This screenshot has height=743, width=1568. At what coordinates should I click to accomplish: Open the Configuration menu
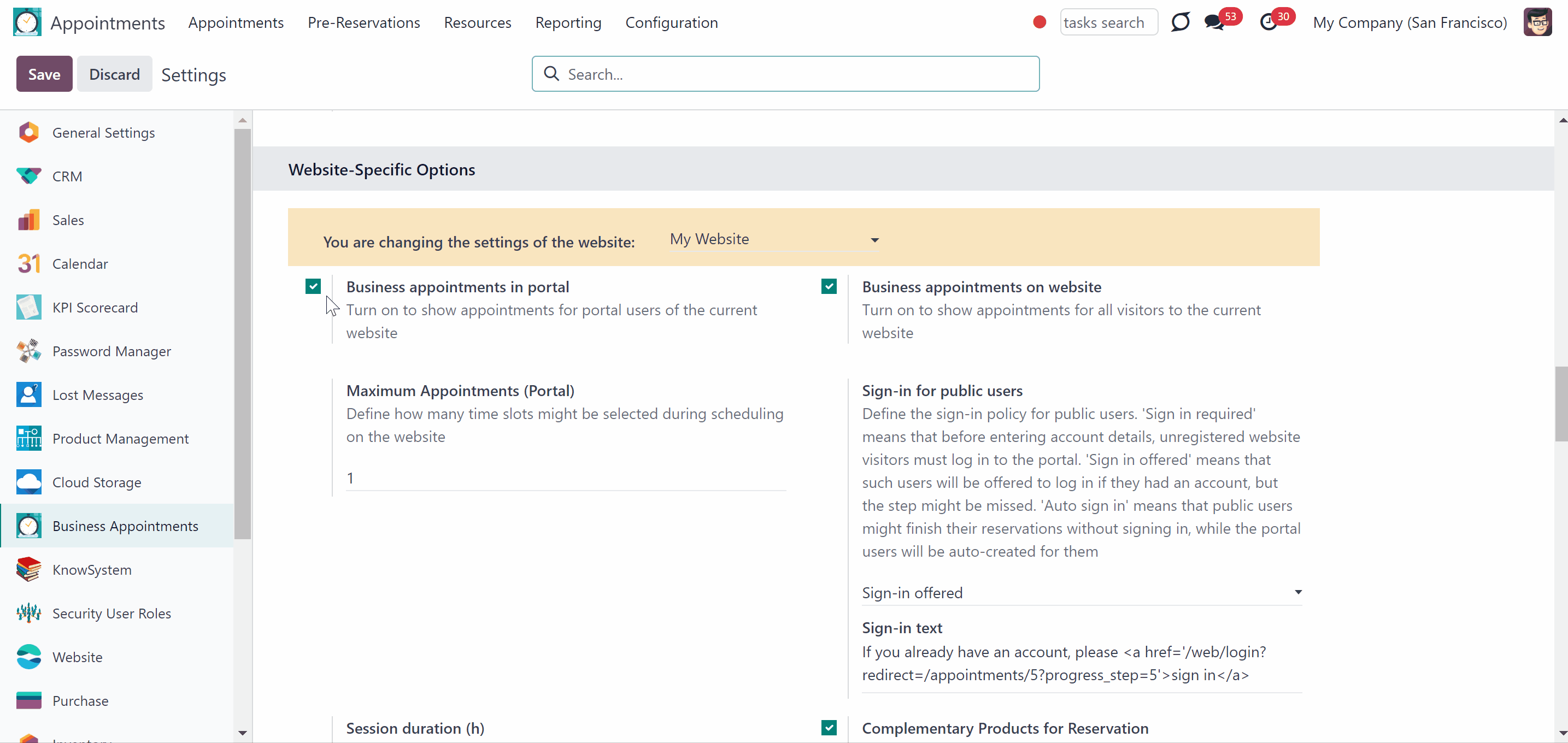coord(671,22)
